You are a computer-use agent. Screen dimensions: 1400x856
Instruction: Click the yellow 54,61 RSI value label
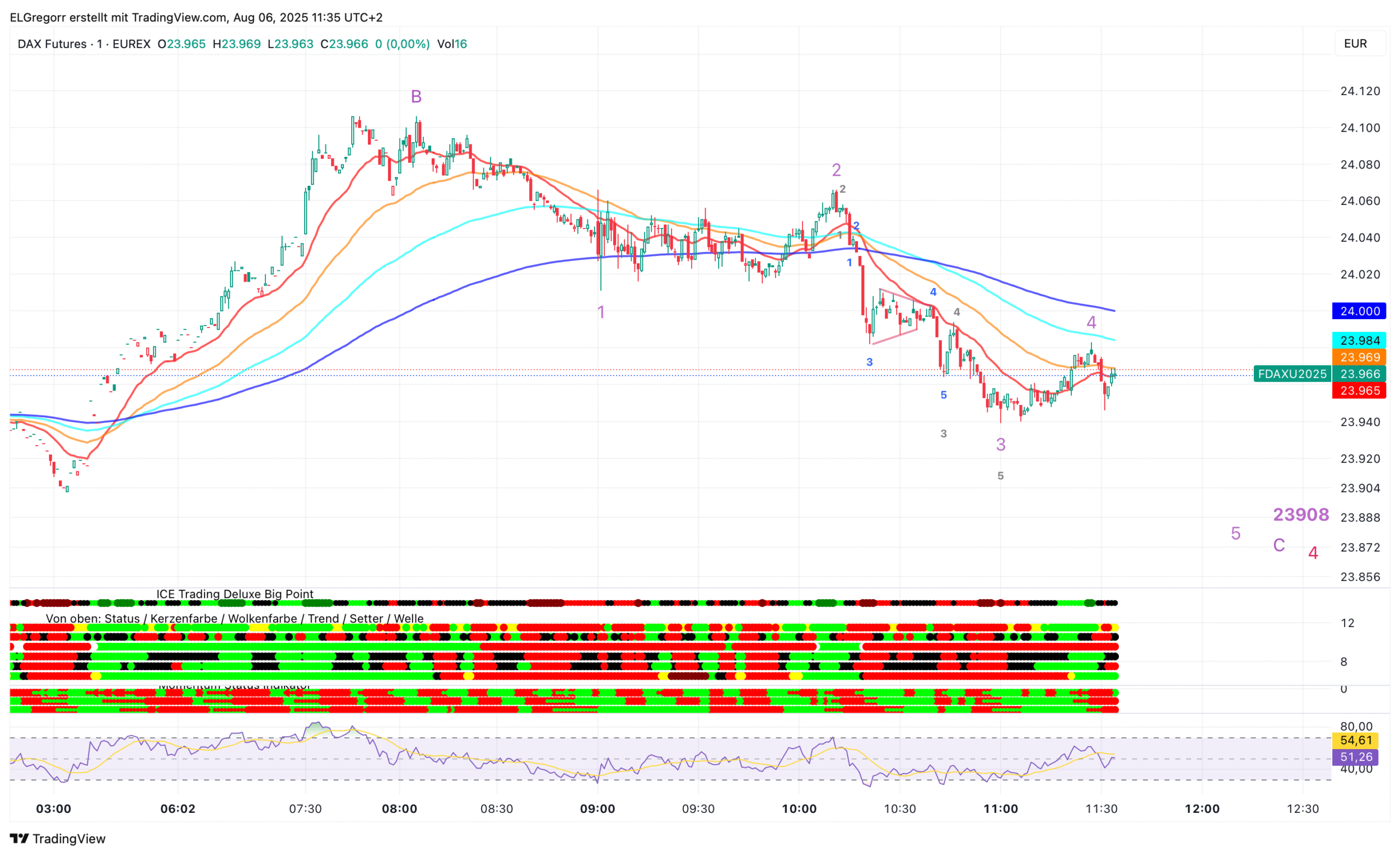coord(1355,740)
